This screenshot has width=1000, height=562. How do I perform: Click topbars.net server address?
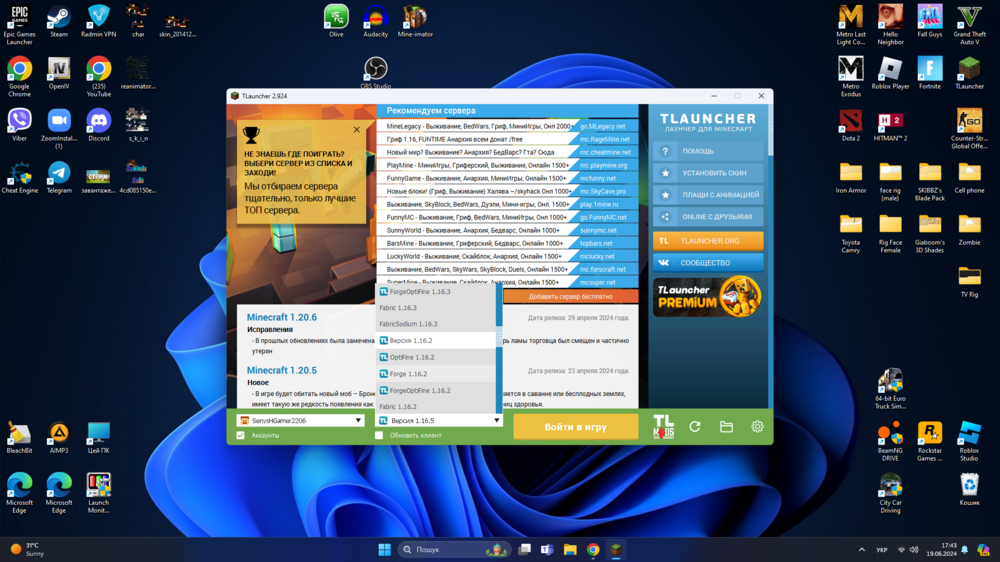click(x=596, y=244)
